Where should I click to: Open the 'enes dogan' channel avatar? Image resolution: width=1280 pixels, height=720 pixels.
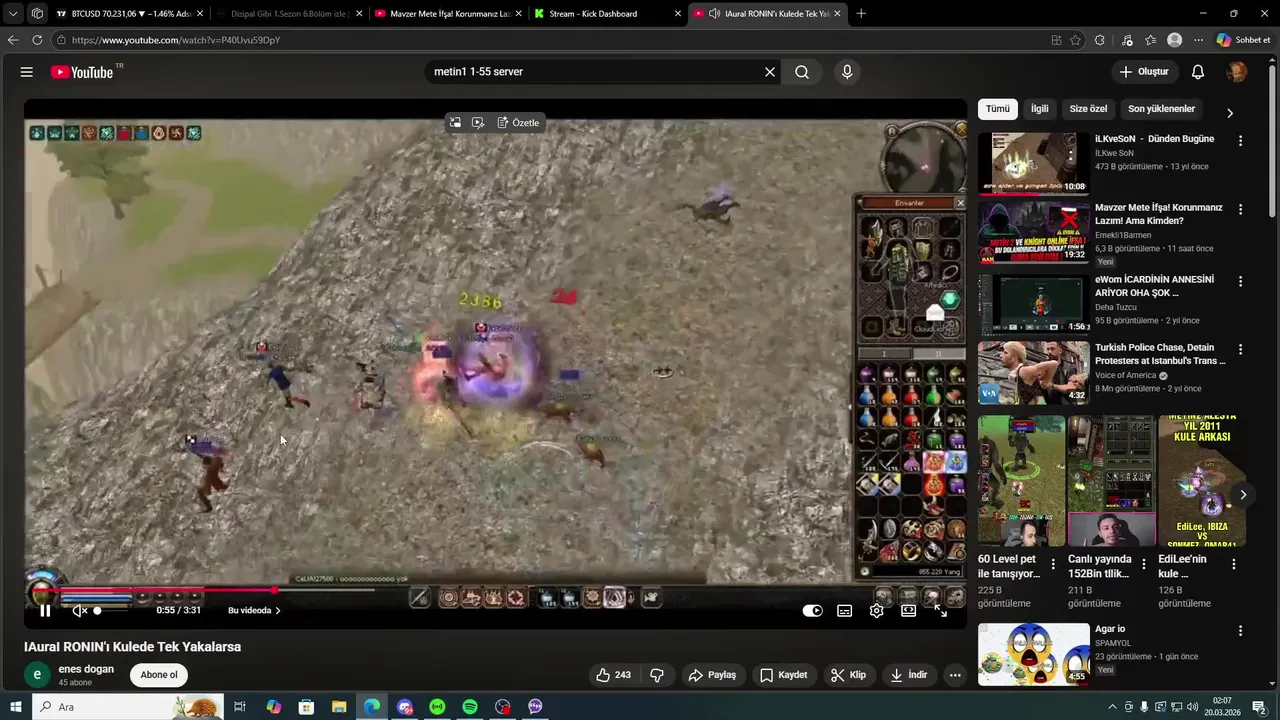[37, 675]
